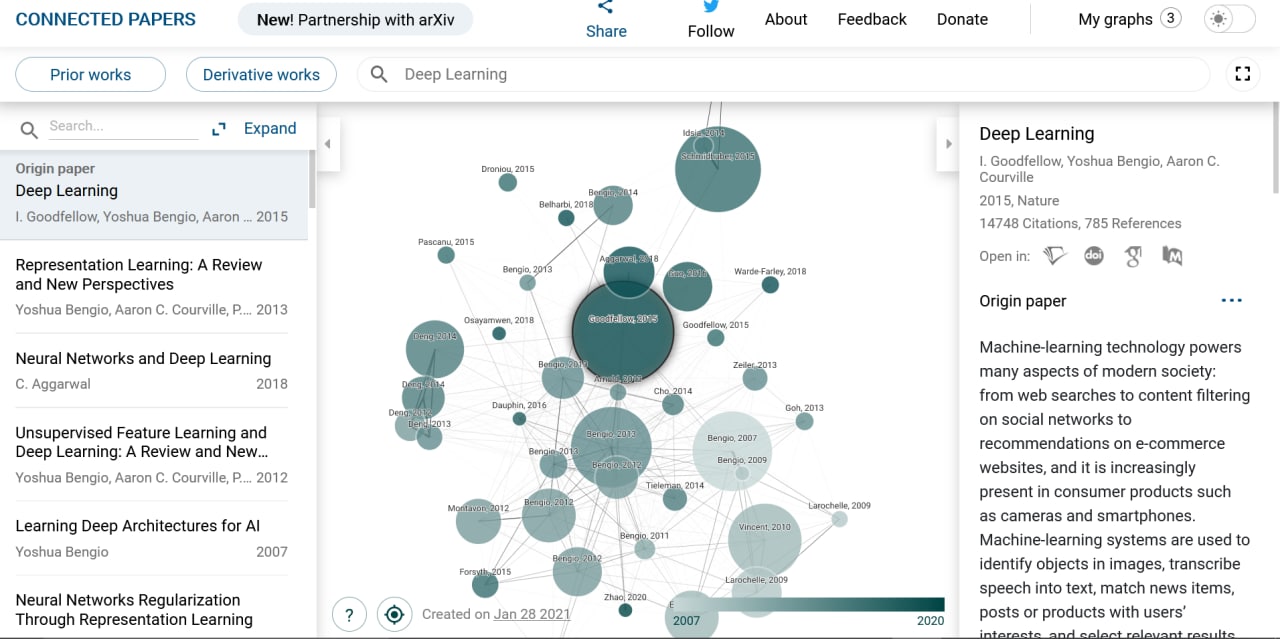The width and height of the screenshot is (1280, 639).
Task: Click the paper list Search field
Action: click(x=123, y=127)
